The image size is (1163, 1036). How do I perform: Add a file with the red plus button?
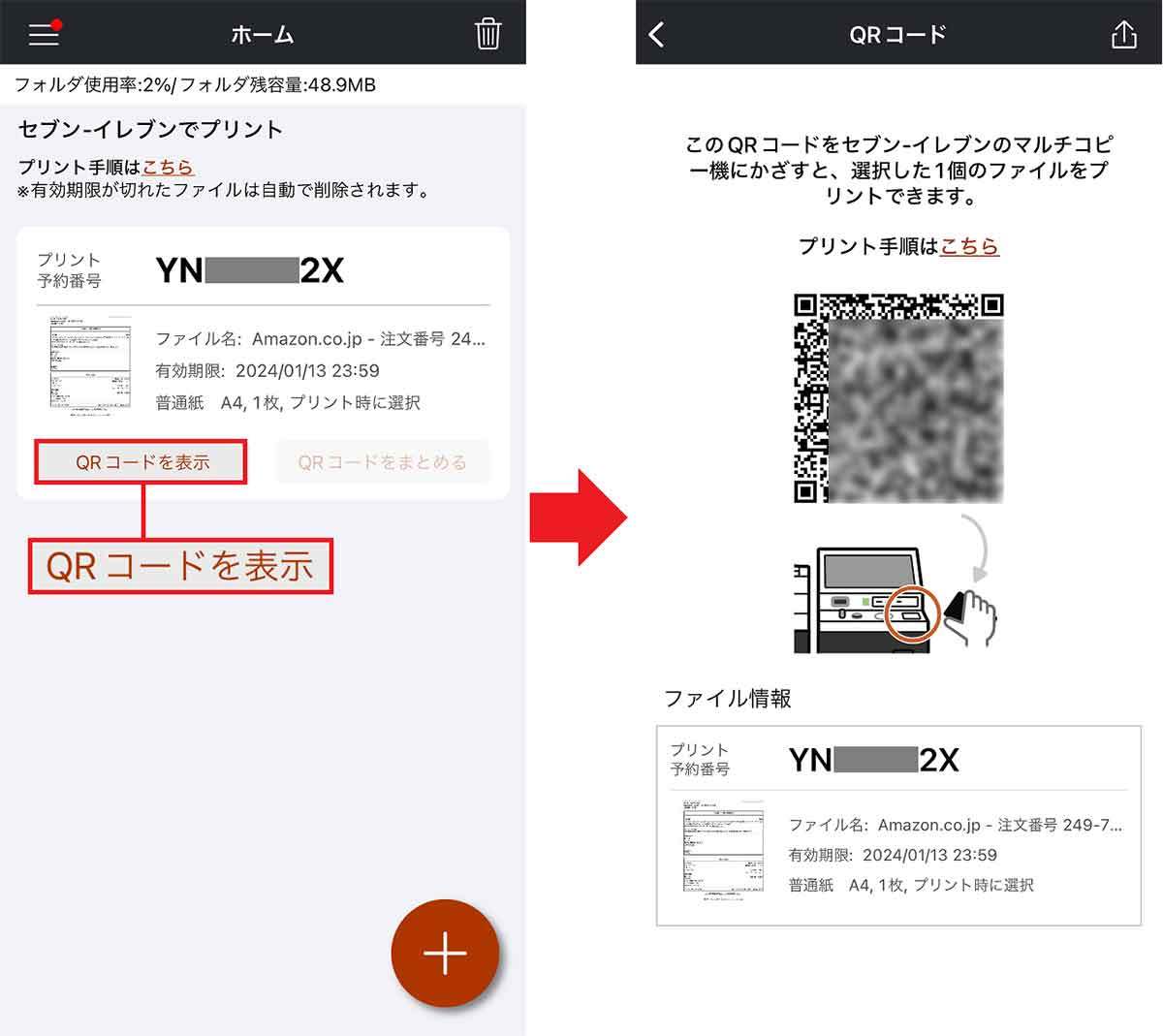445,953
